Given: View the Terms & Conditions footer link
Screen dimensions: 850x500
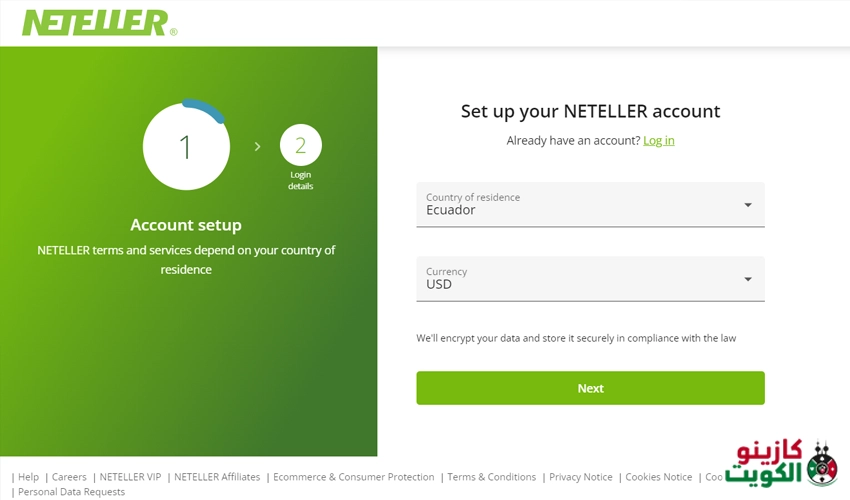Looking at the screenshot, I should click(492, 477).
